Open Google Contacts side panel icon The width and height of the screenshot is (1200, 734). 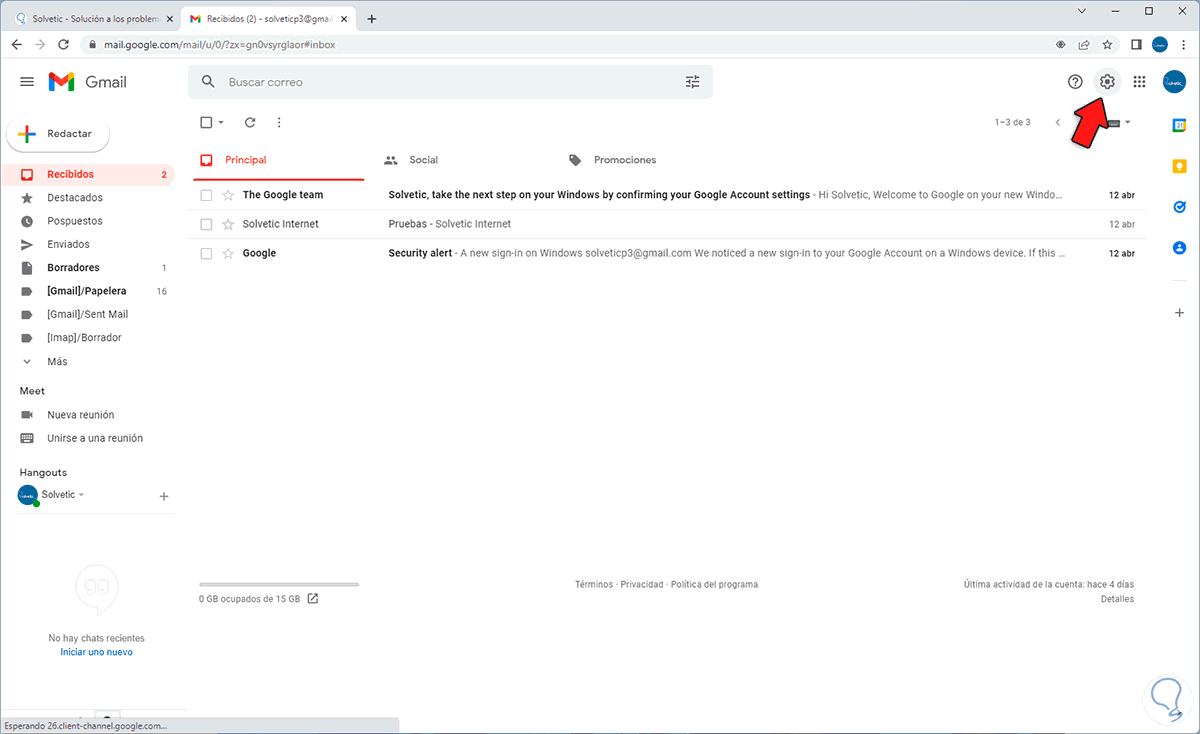1179,247
